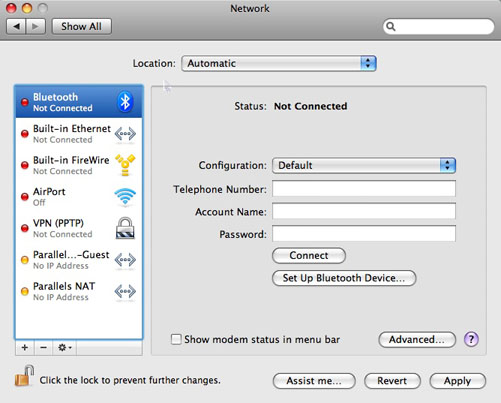Viewport: 501px width, 403px height.
Task: Open help with the question mark button
Action: (471, 339)
